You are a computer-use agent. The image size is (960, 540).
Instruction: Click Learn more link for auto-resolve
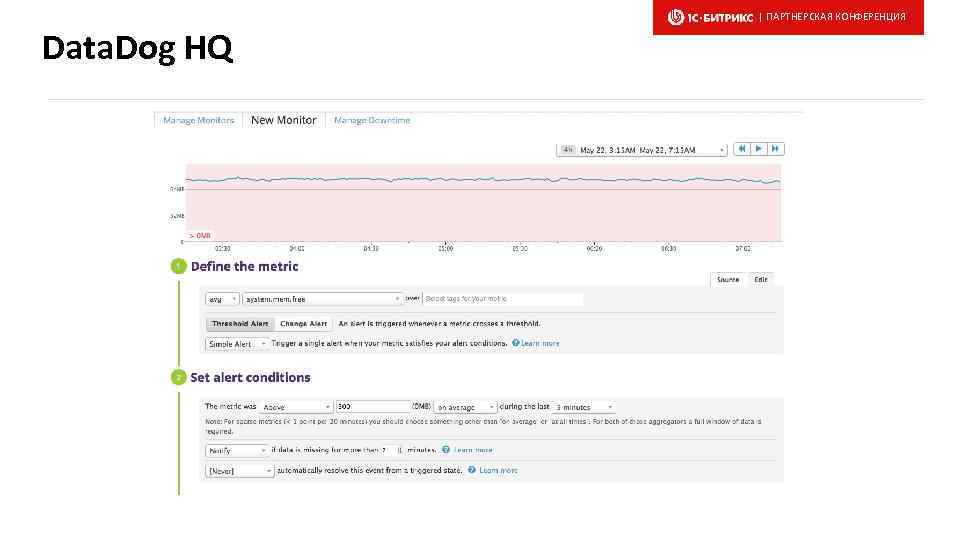pyautogui.click(x=498, y=470)
